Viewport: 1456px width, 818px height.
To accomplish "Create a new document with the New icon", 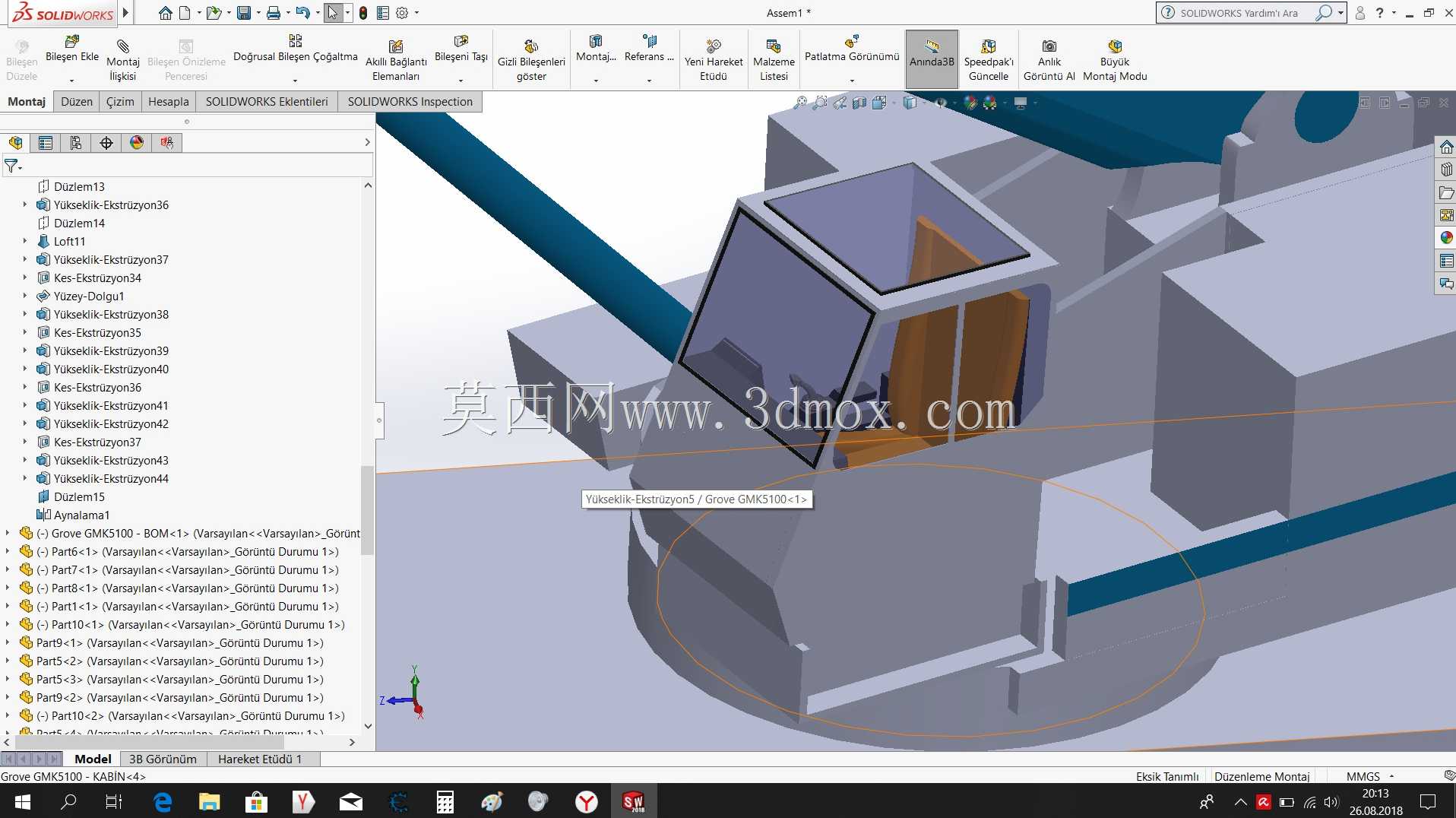I will click(185, 13).
